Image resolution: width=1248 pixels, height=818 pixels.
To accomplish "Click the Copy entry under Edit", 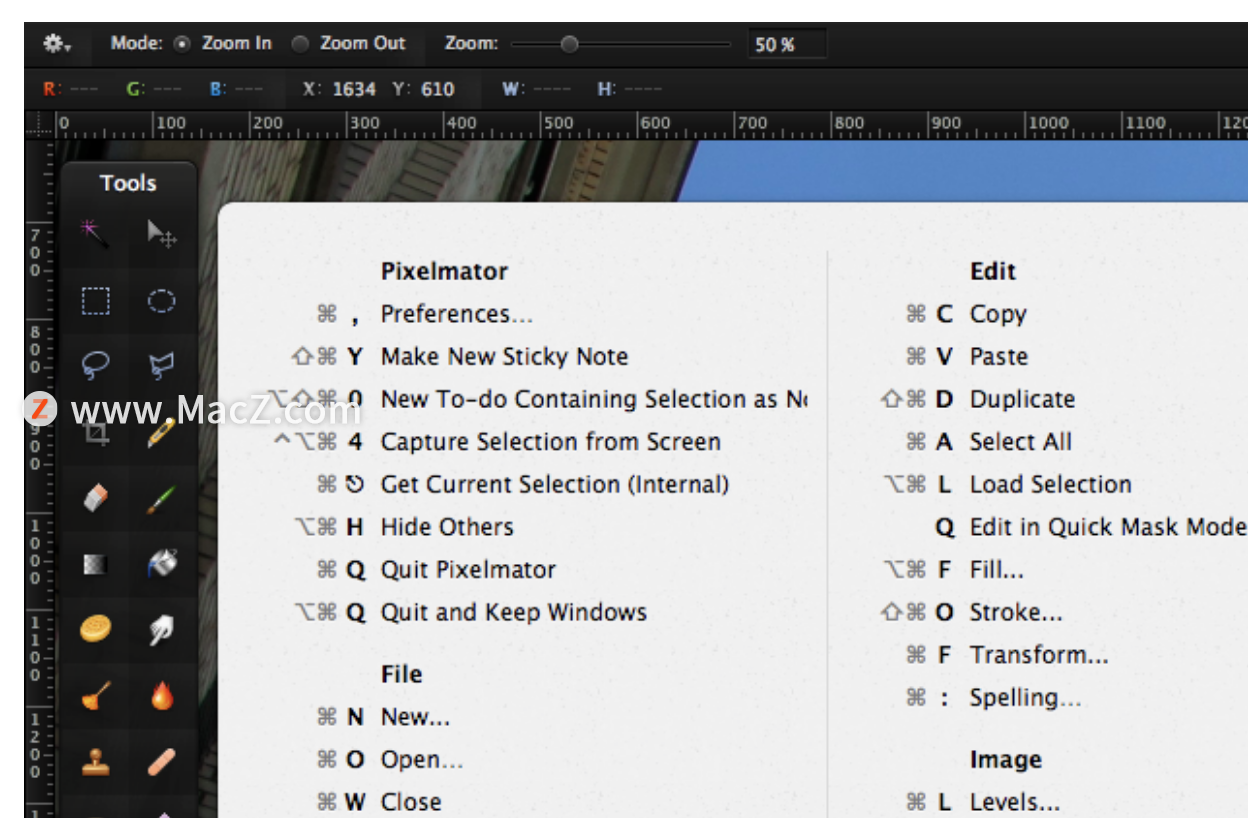I will tap(998, 314).
